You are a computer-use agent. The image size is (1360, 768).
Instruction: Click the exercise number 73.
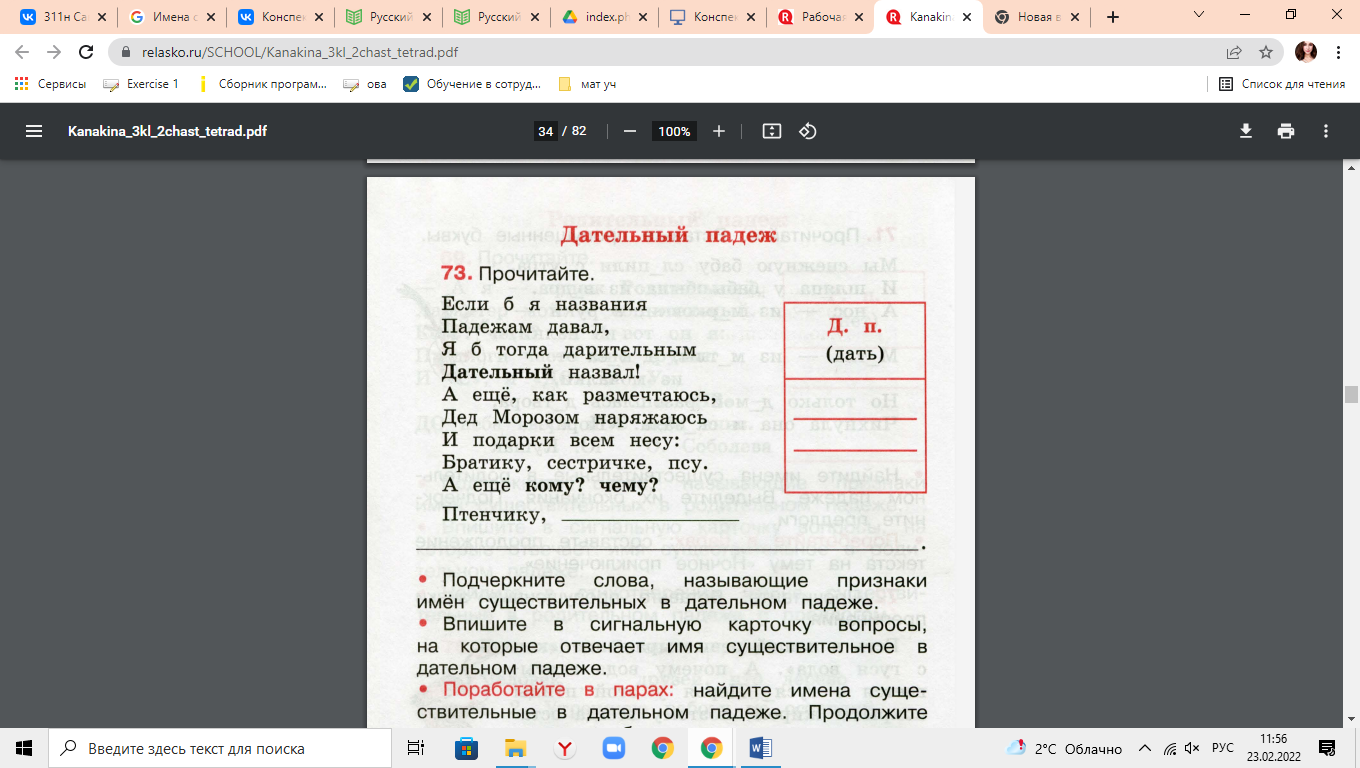tap(456, 273)
